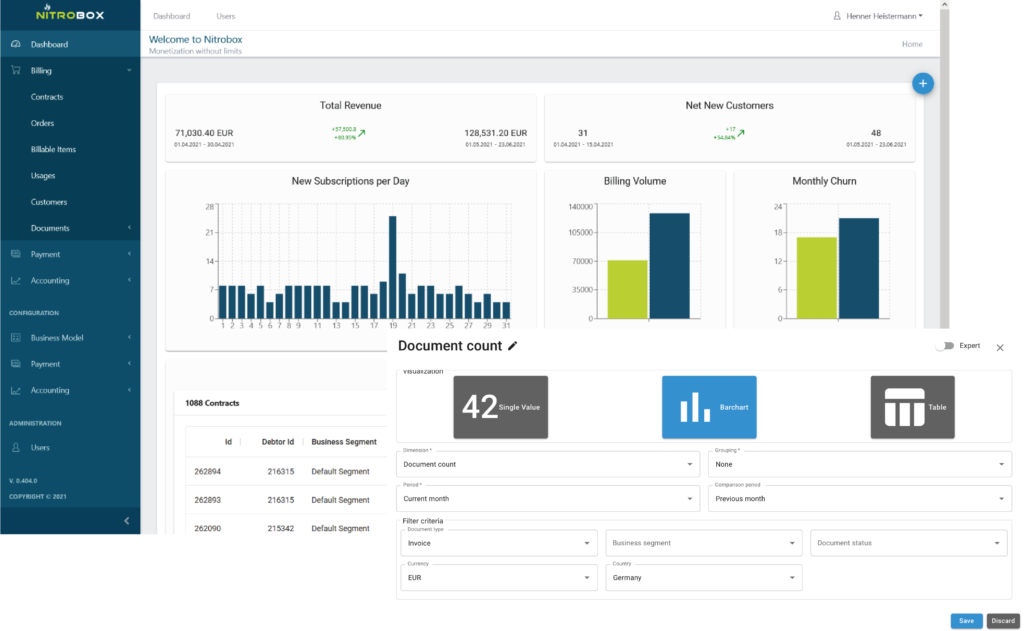The image size is (1024, 631).
Task: Click the Users person icon in sidebar
Action: coord(16,447)
